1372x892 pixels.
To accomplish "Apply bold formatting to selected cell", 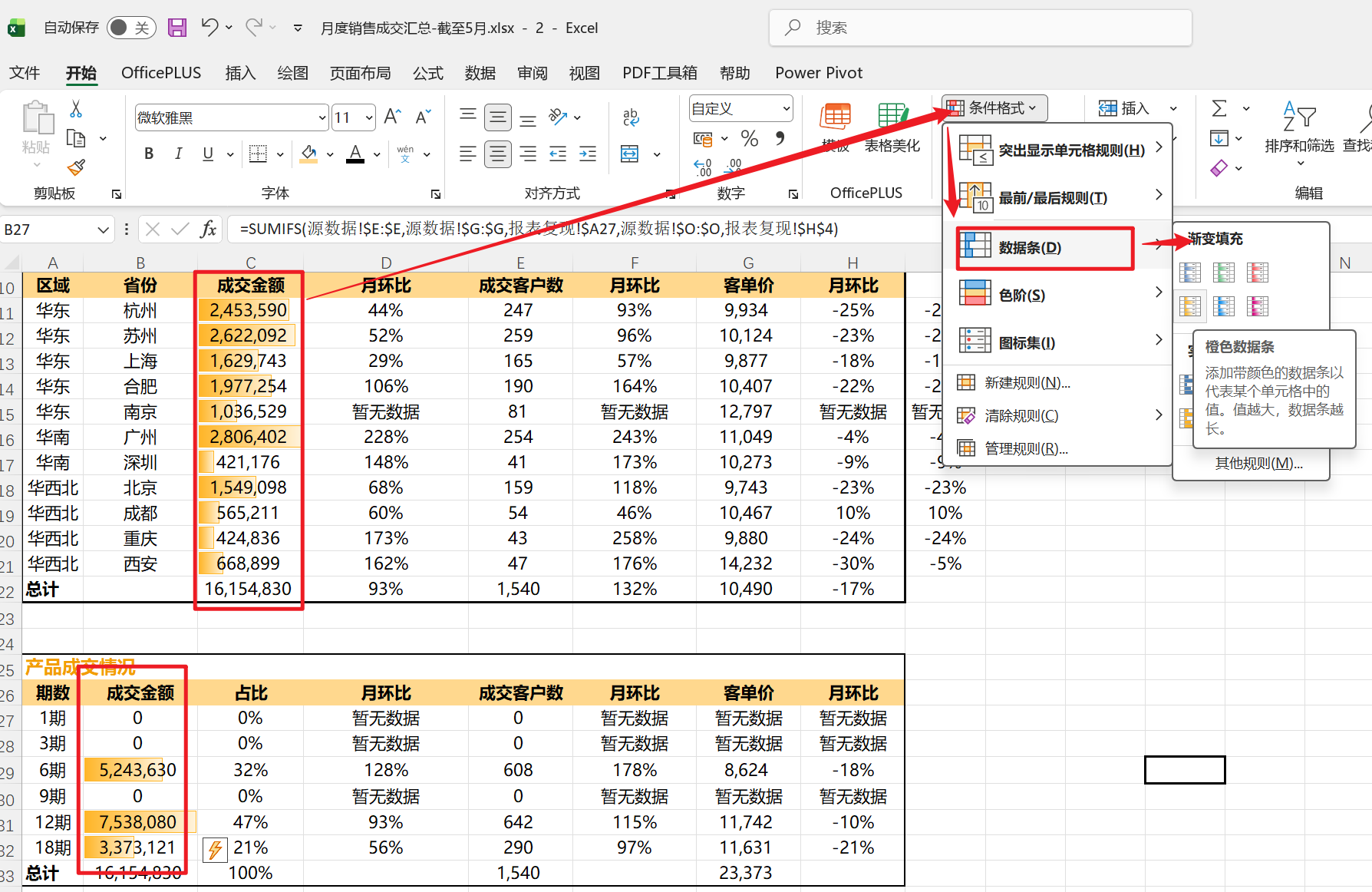I will tap(148, 154).
